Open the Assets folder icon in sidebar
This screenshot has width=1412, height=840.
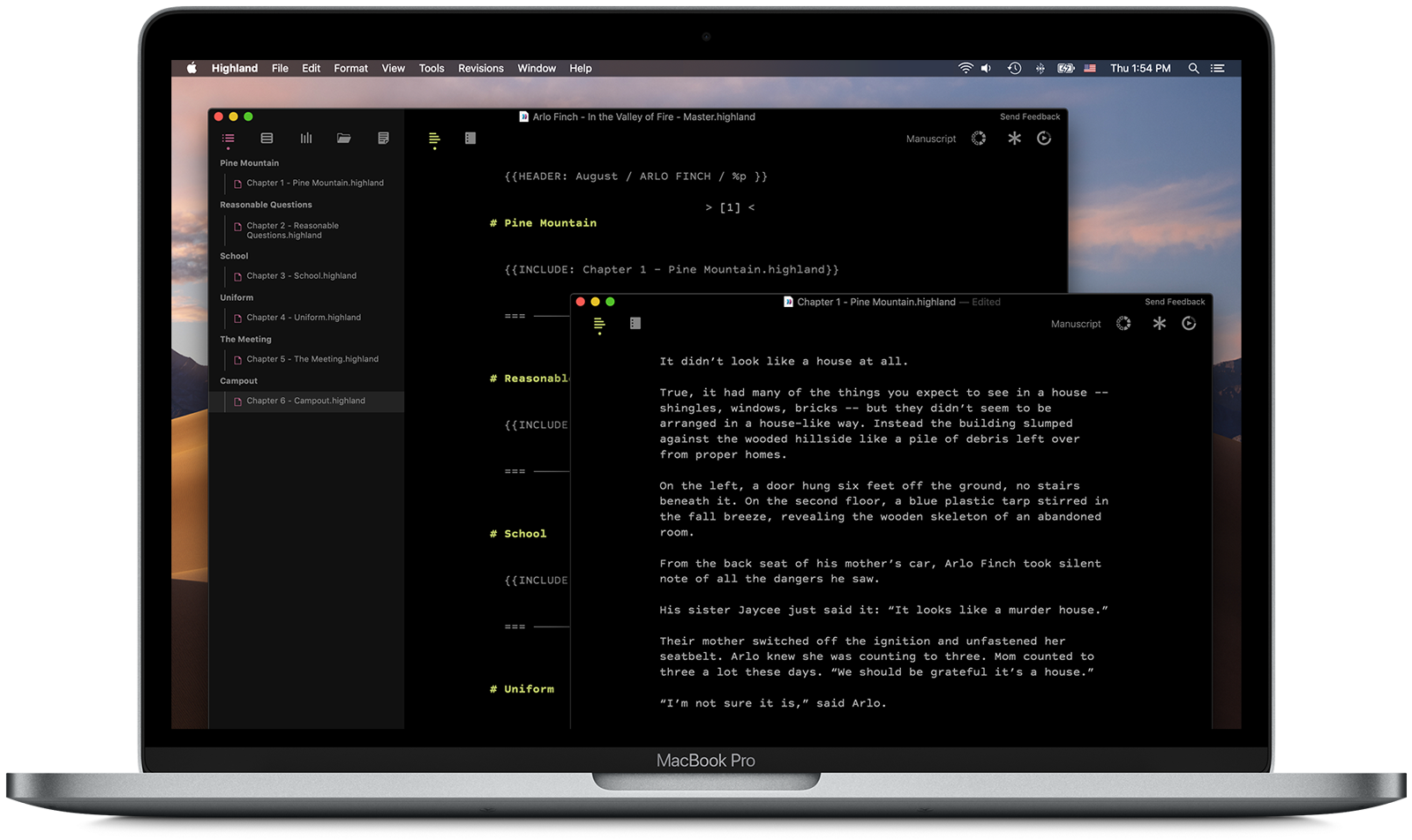(344, 139)
